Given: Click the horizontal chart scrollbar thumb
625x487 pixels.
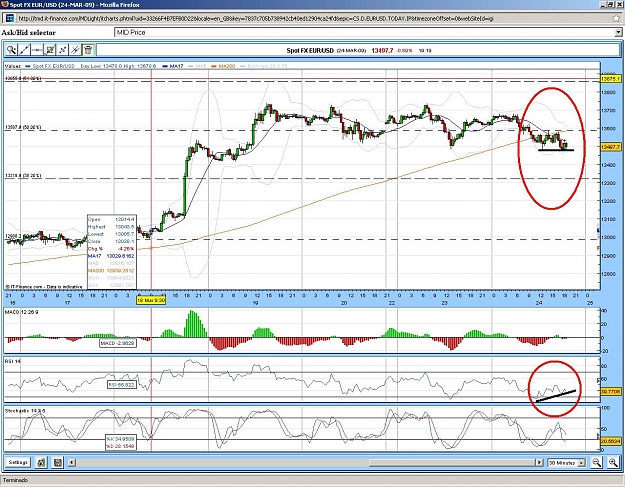Looking at the screenshot, I should [x=452, y=462].
